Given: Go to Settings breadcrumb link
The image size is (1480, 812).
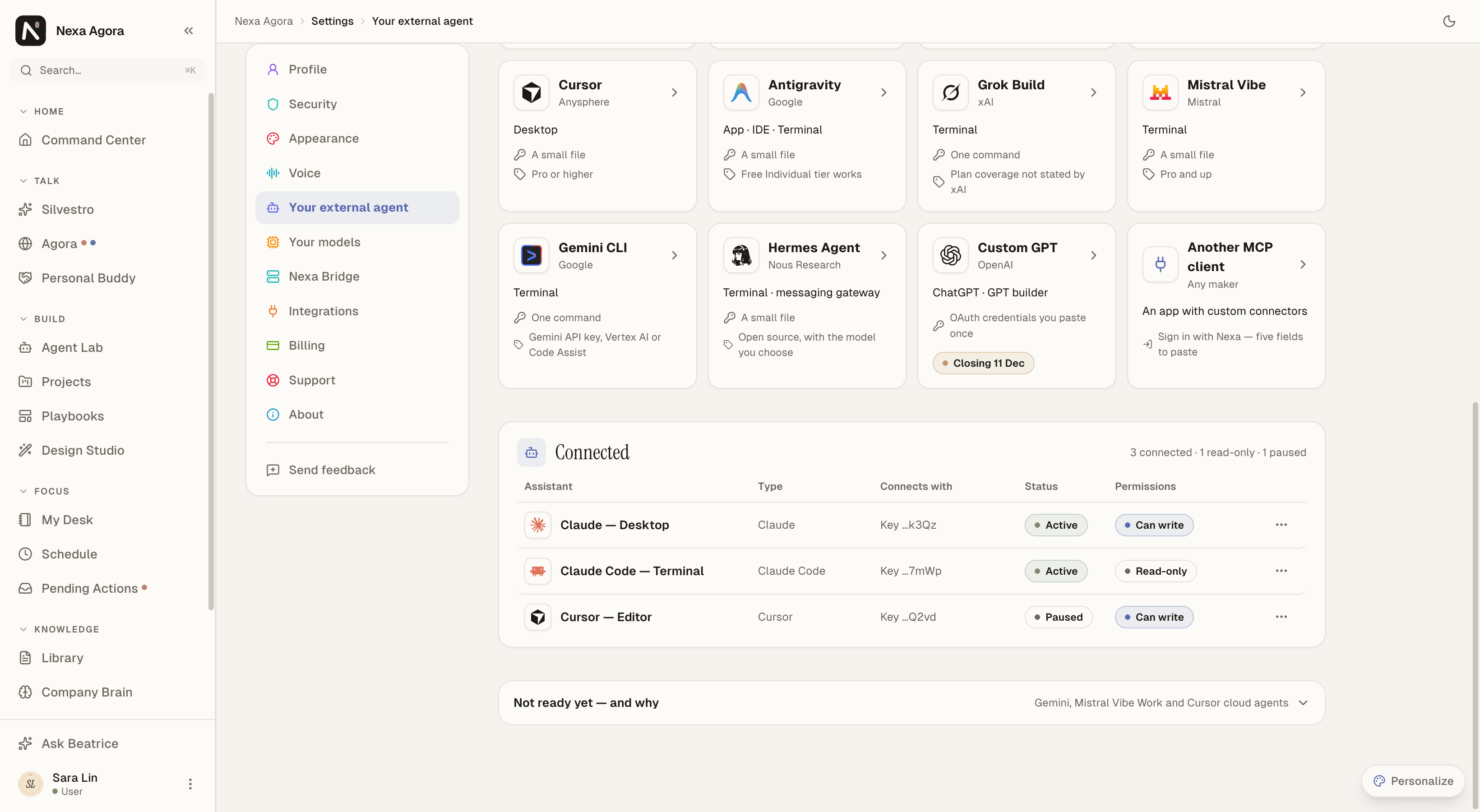Looking at the screenshot, I should [x=332, y=21].
